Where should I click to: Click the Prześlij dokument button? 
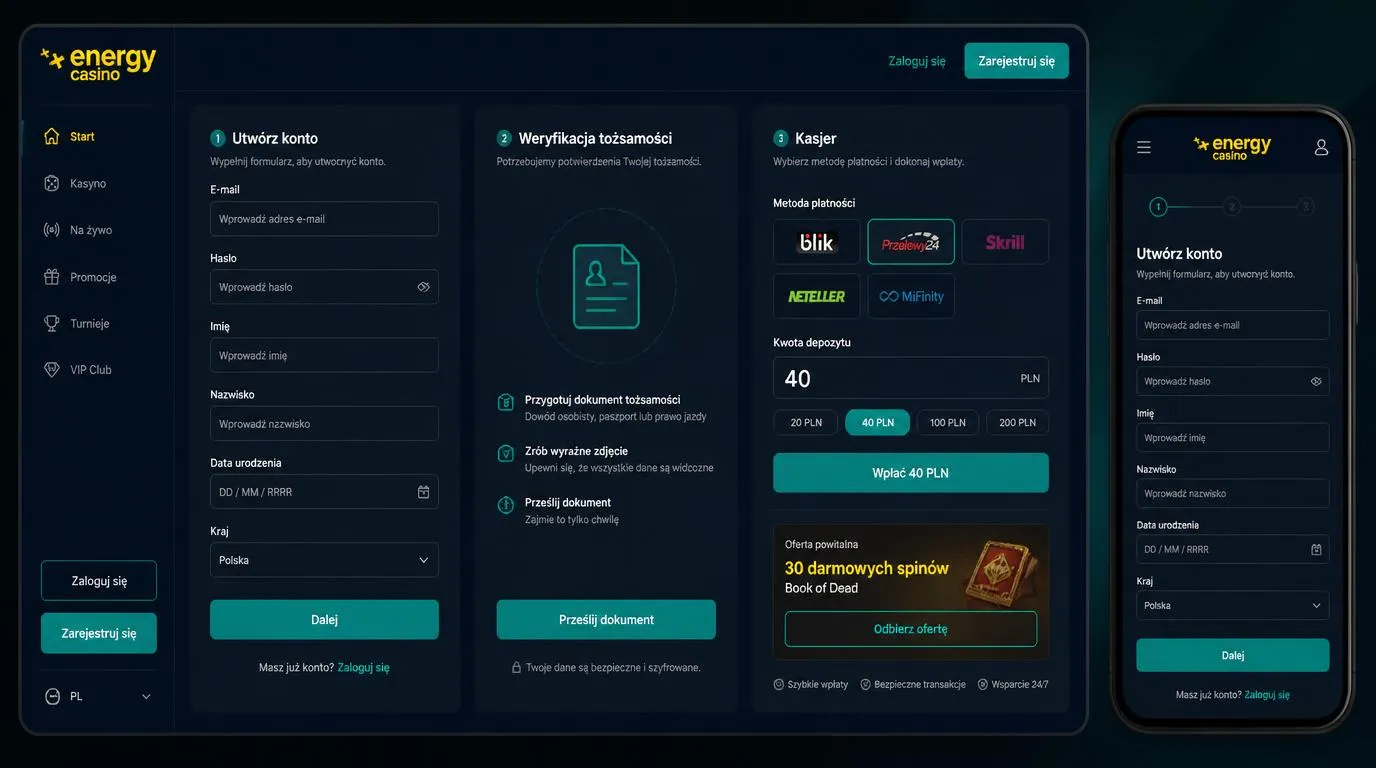point(606,620)
